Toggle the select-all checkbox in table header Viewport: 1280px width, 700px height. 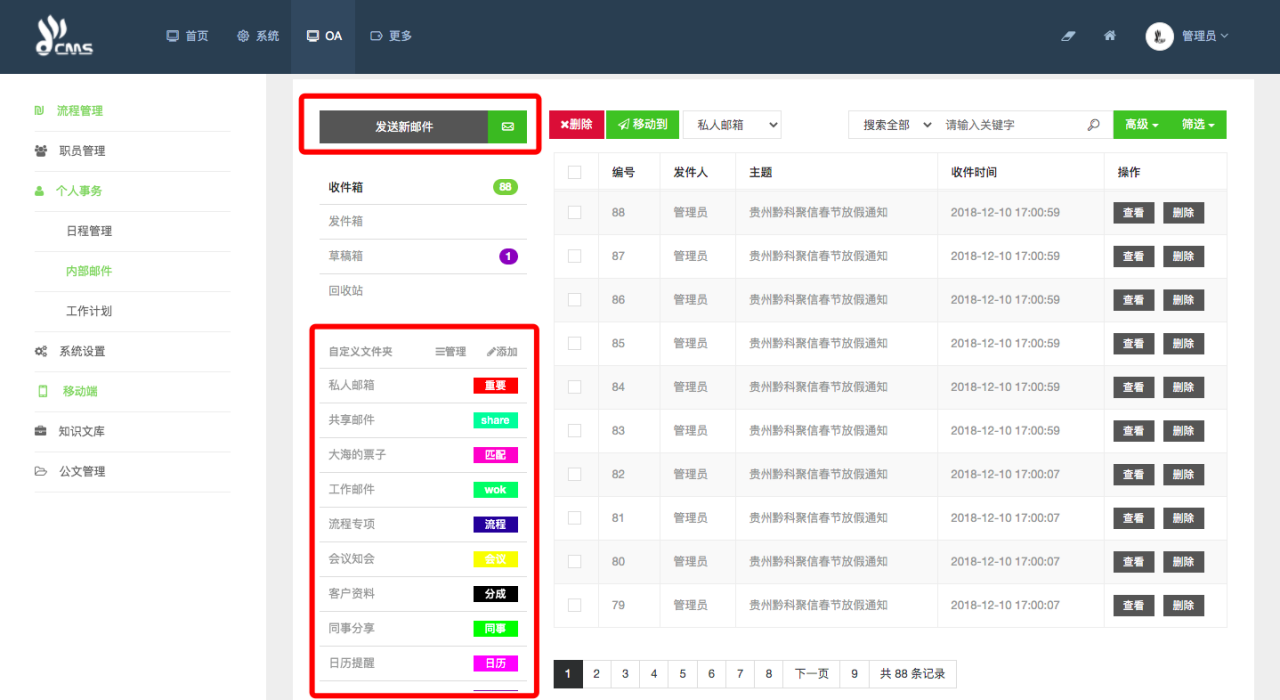(x=574, y=172)
